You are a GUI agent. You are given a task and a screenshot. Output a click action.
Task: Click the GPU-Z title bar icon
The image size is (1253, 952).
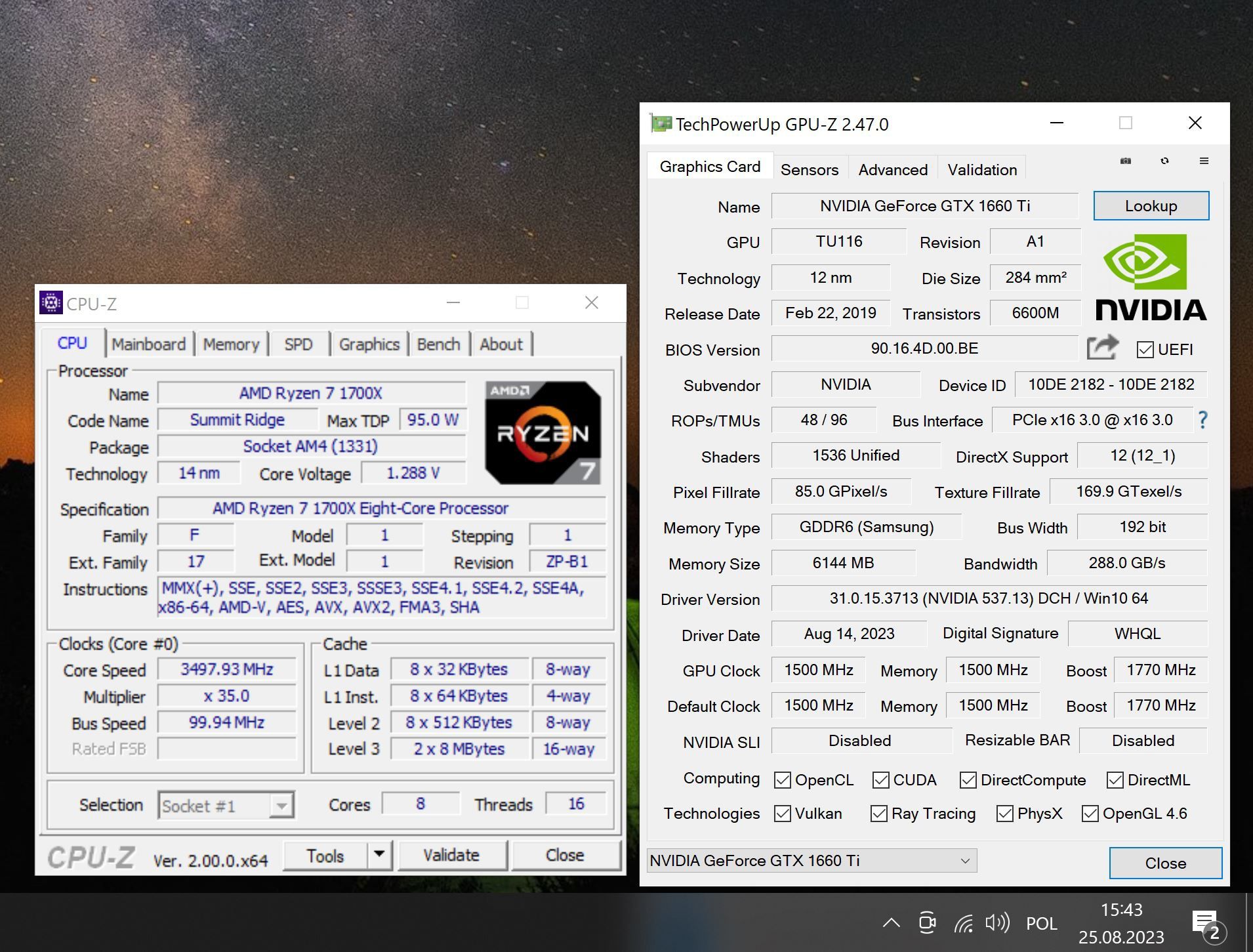pos(661,123)
